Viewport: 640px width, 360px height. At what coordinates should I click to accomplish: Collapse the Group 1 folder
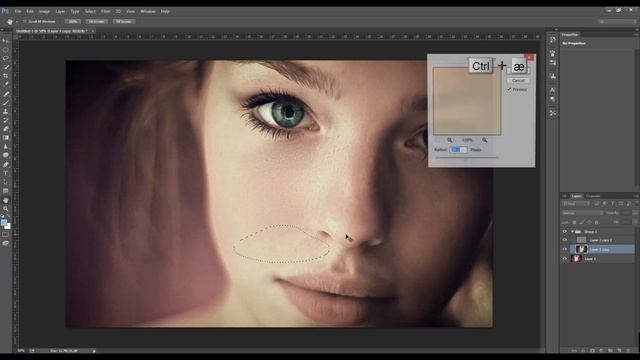click(572, 231)
